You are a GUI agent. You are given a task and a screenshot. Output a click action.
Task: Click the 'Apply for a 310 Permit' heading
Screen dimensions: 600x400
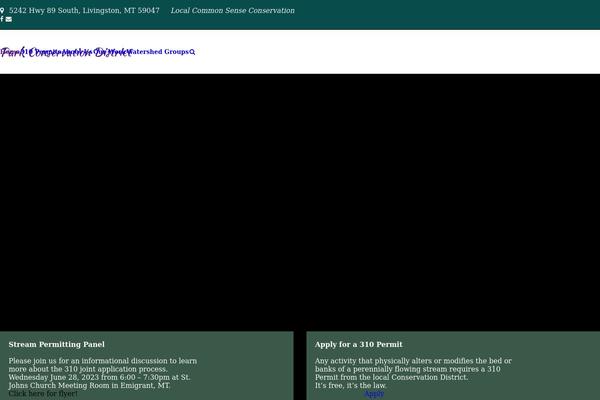pyautogui.click(x=359, y=344)
